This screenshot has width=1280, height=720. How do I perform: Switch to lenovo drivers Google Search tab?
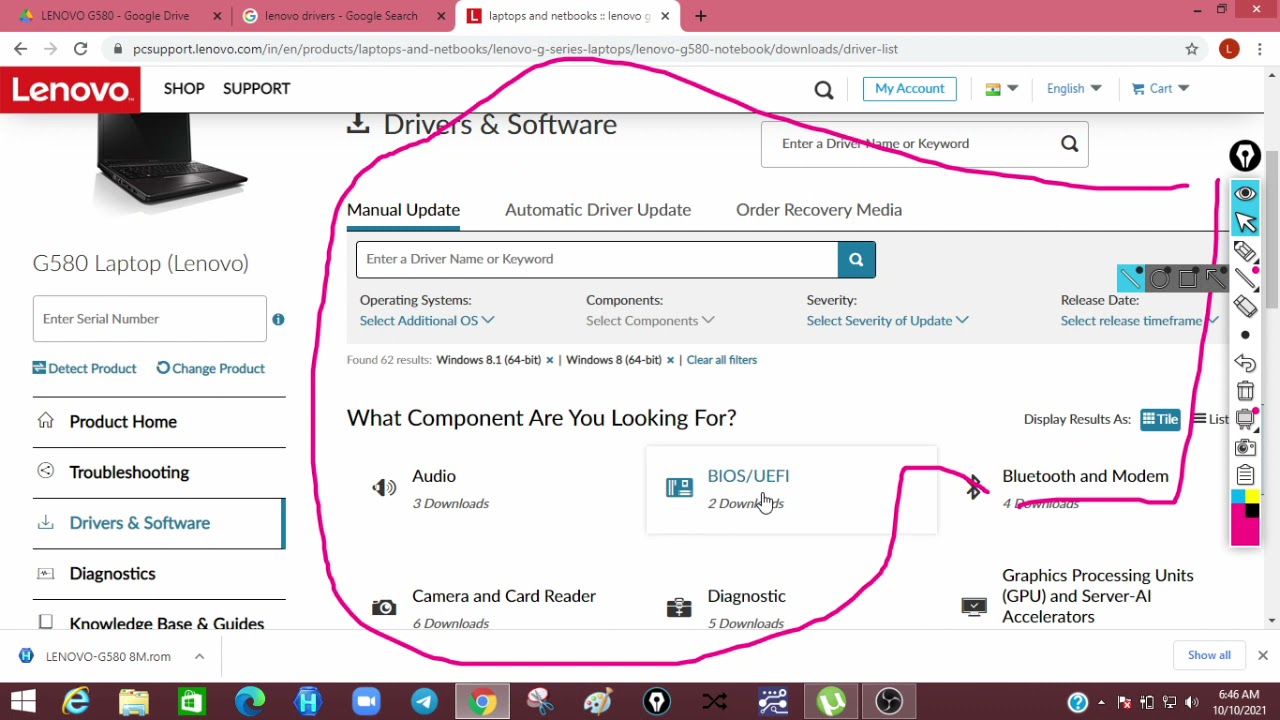click(341, 16)
